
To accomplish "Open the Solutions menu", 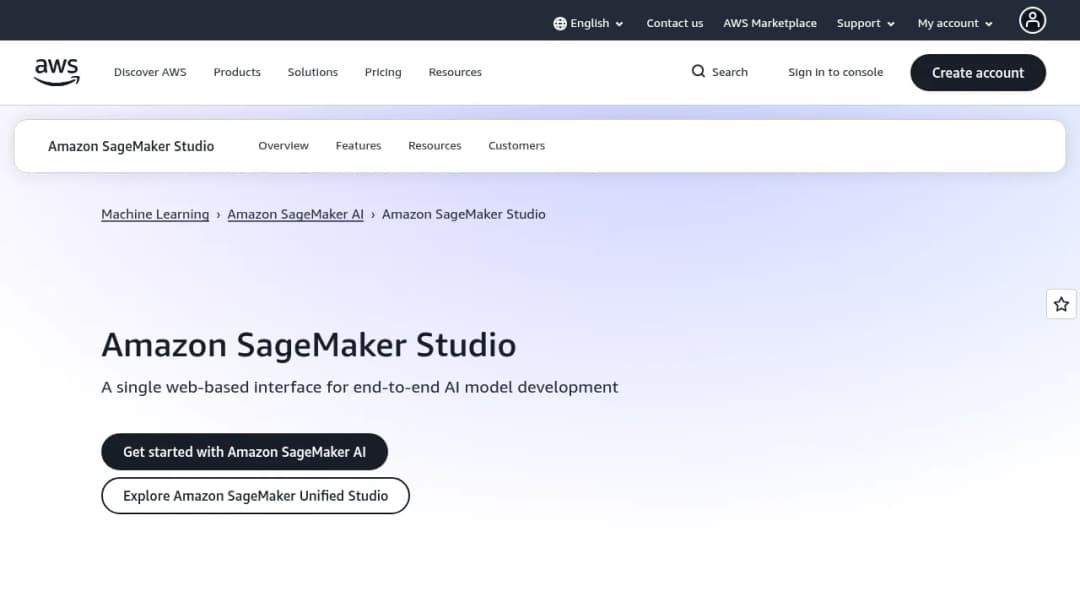I will 313,72.
